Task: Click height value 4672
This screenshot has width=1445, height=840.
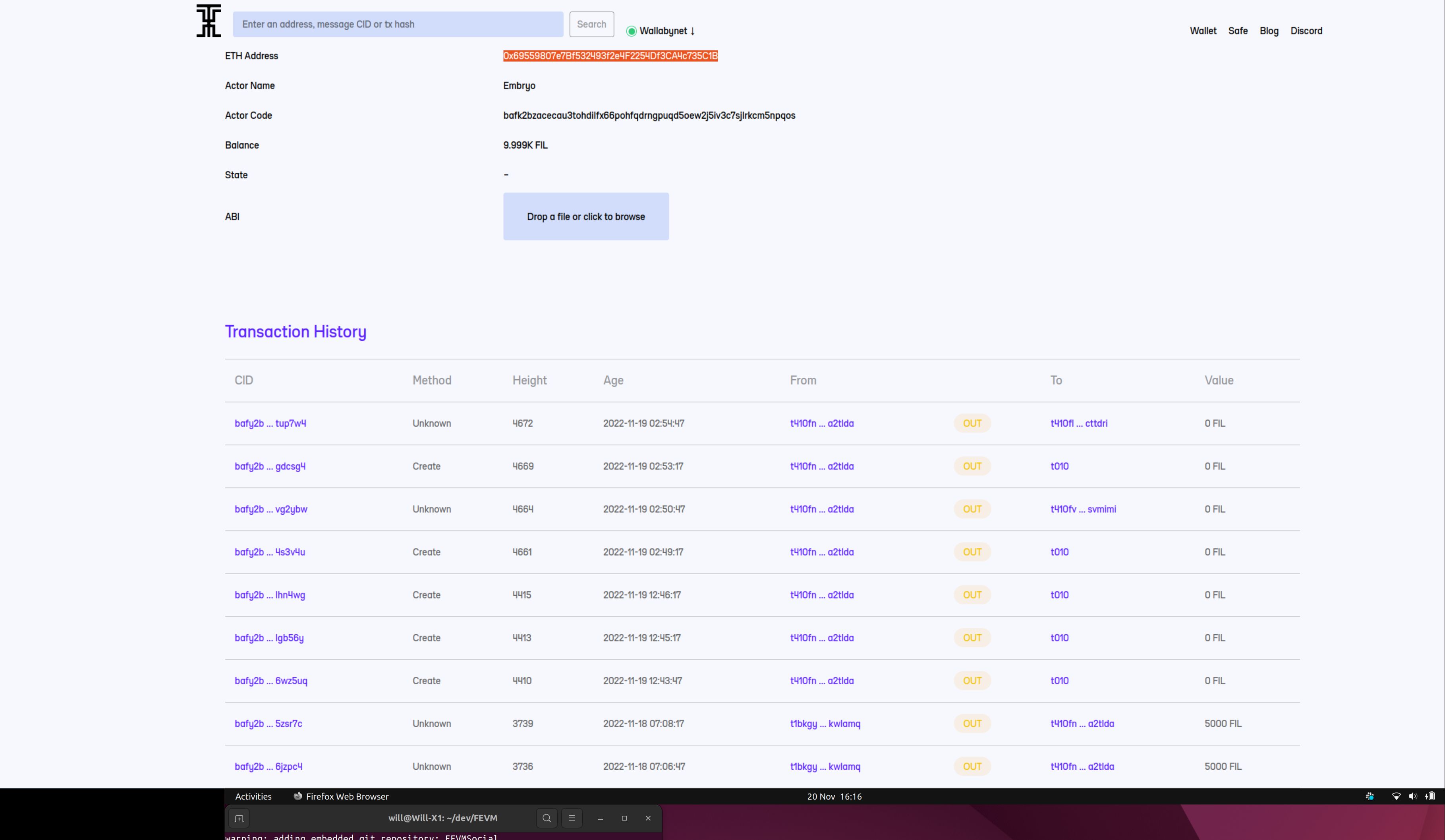Action: coord(522,423)
